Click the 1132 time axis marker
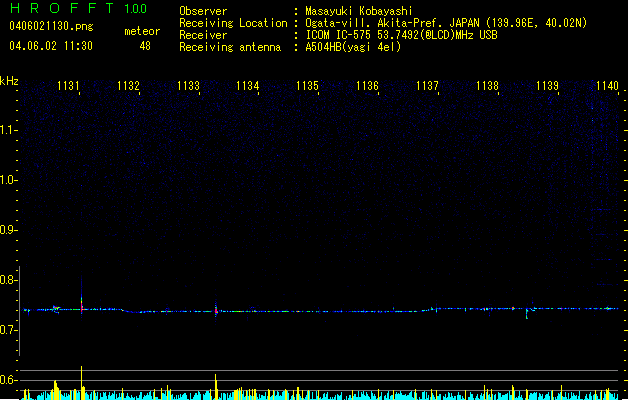Screen dimensions: 629x400 coord(128,86)
